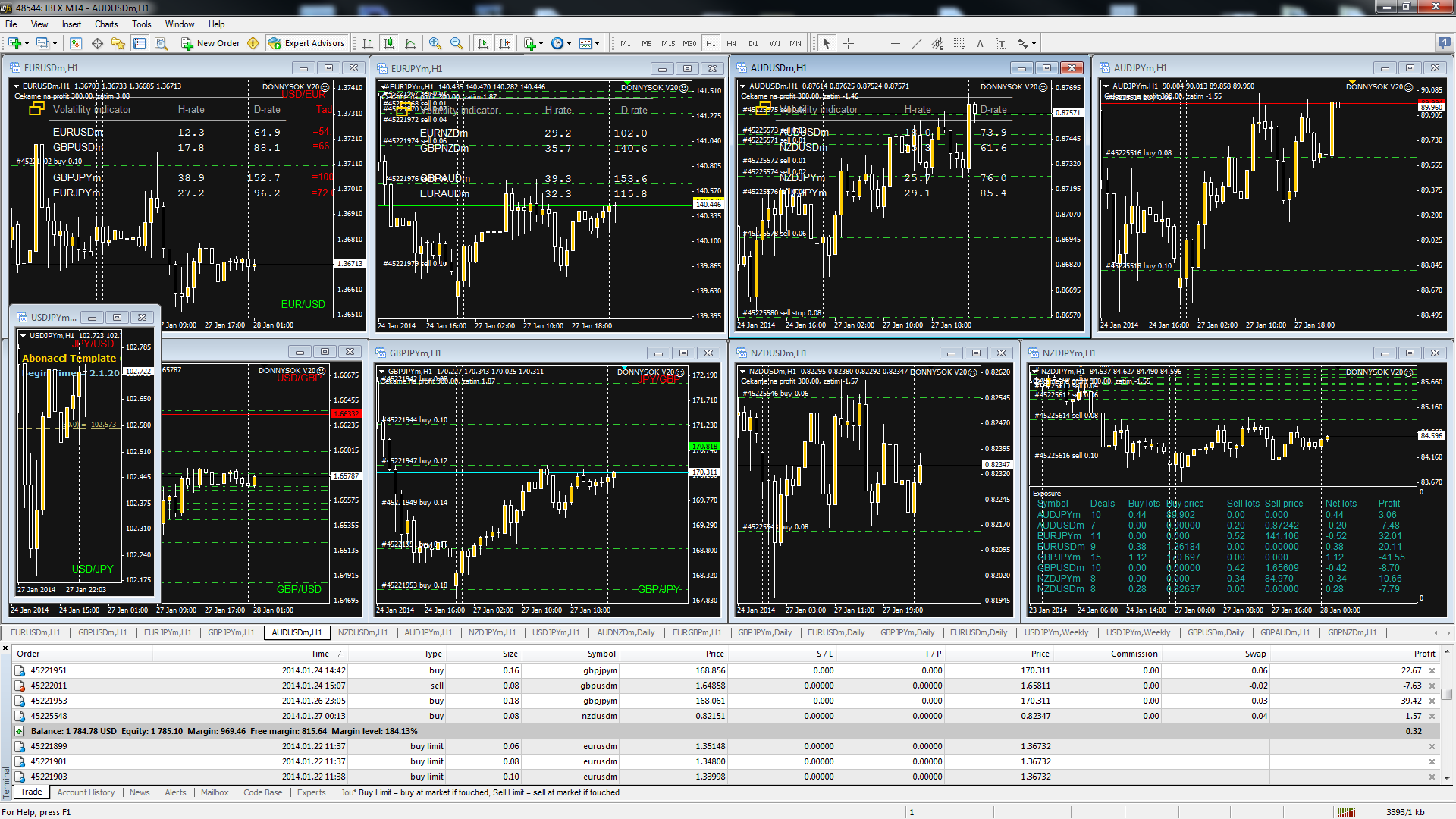Select the Fibonacci Retracement tool

(x=959, y=43)
